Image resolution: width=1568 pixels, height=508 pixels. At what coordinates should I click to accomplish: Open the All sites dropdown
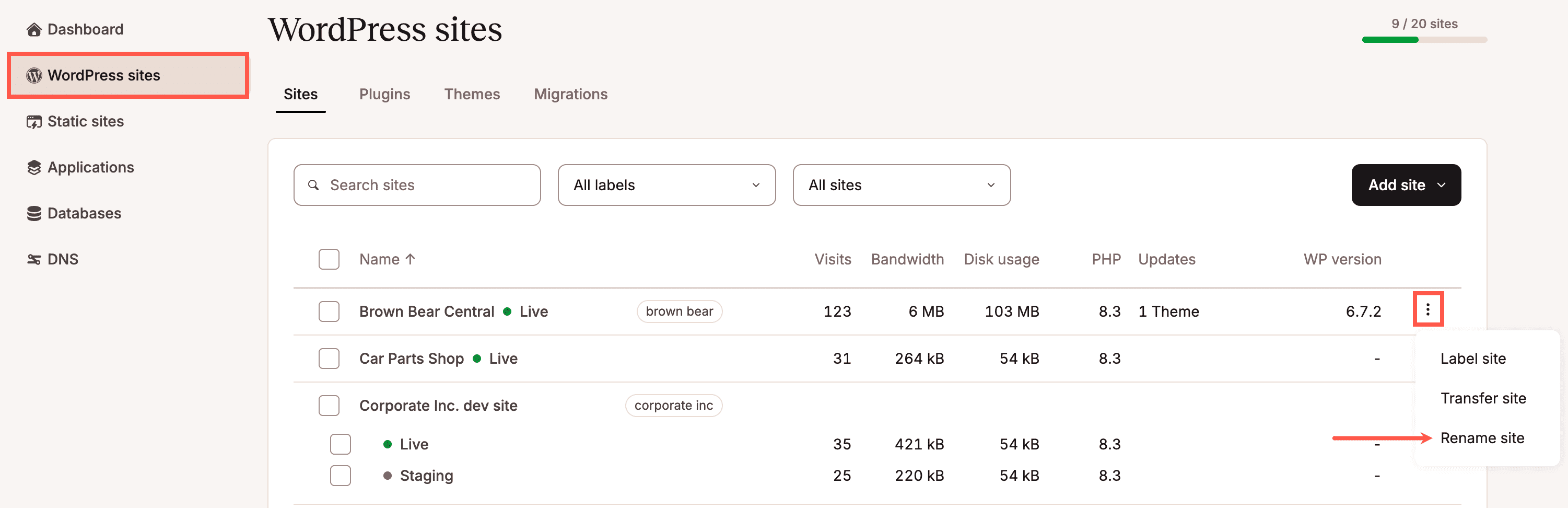point(902,185)
